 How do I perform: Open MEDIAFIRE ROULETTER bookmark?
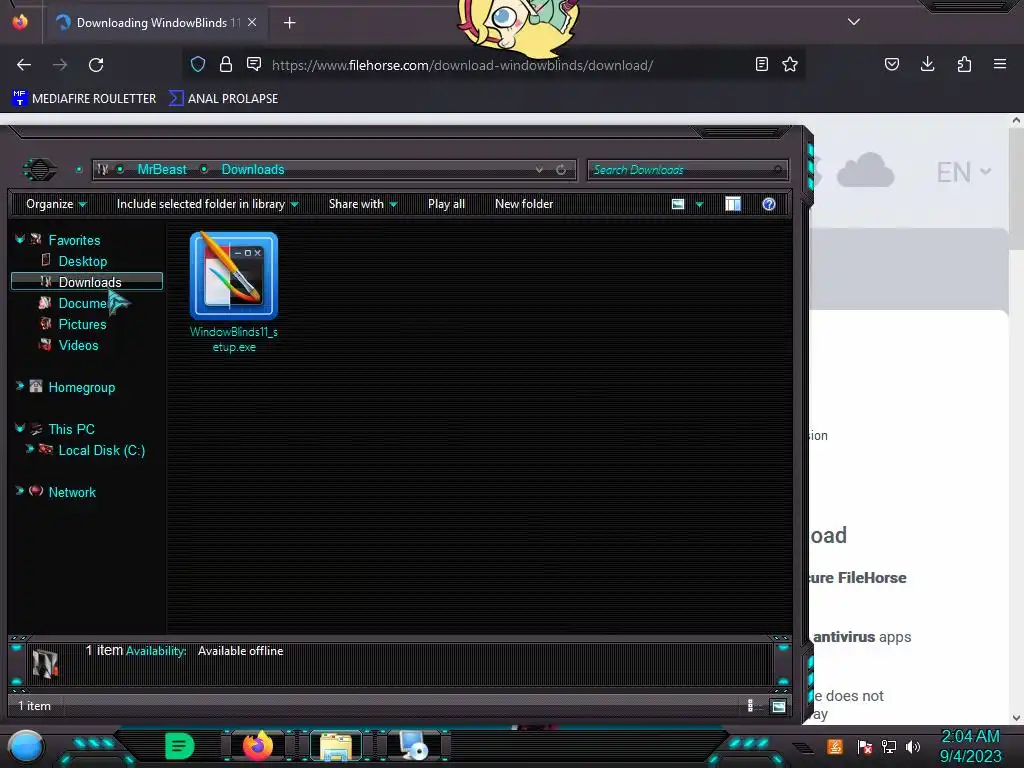(84, 99)
